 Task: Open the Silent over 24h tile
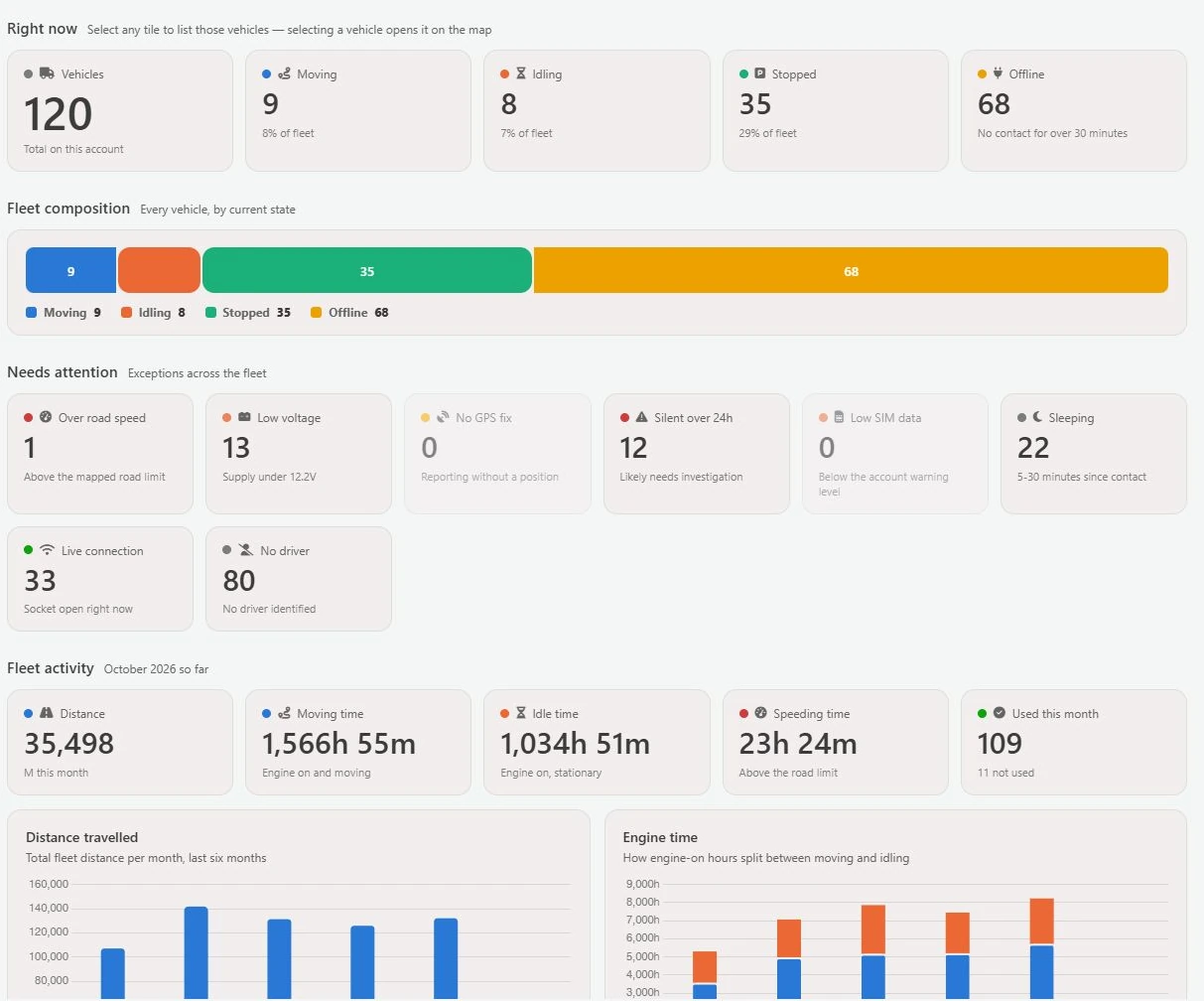coord(697,454)
